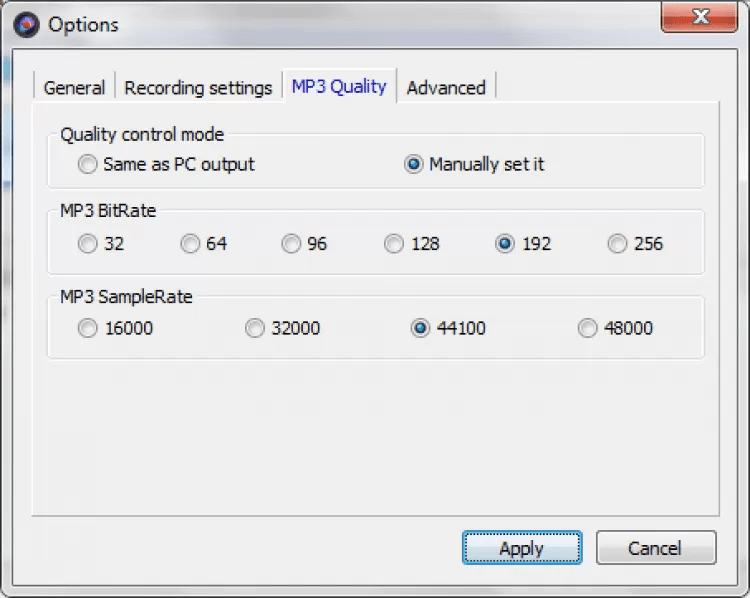750x598 pixels.
Task: Choose 96 as MP3 bitrate
Action: tap(291, 243)
